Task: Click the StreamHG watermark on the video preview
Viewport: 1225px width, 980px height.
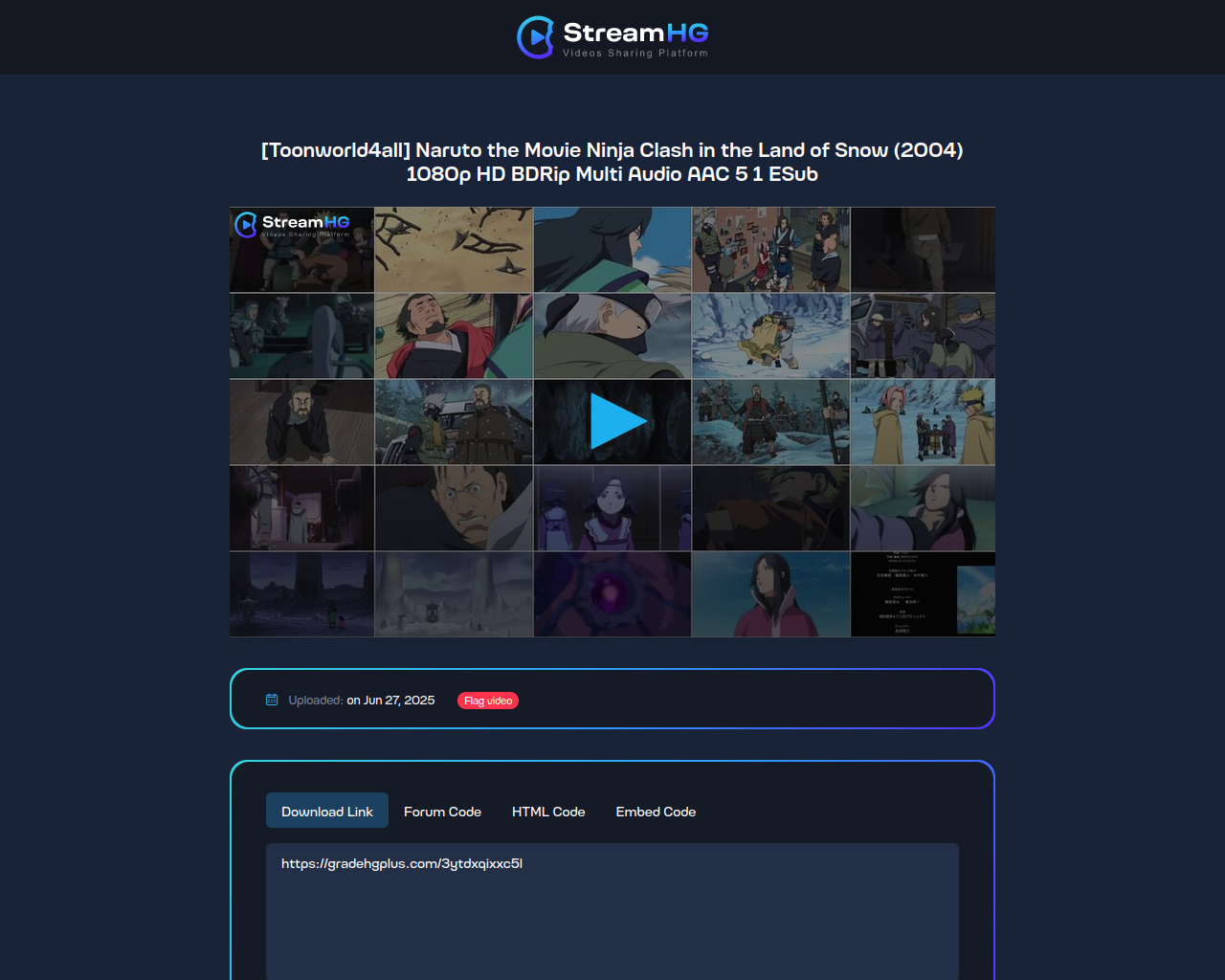Action: (x=293, y=225)
